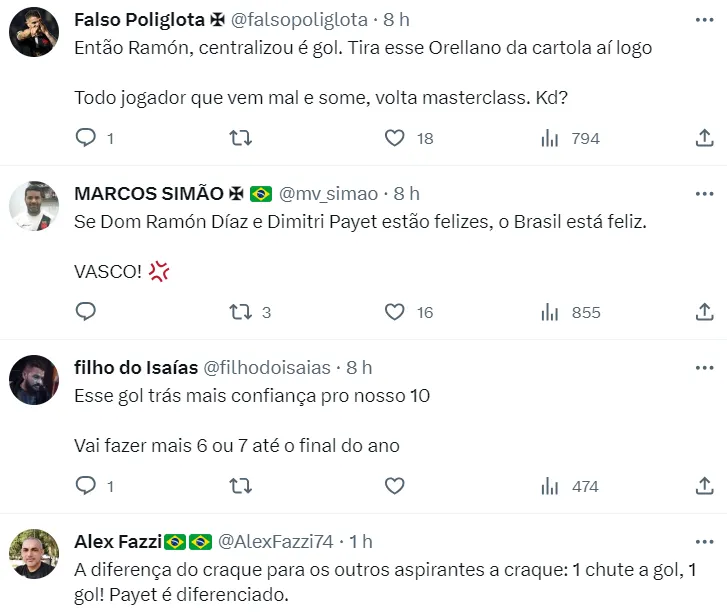Share MARCOS SIMÃO's tweet
Viewport: 727px width, 613px height.
(x=704, y=312)
